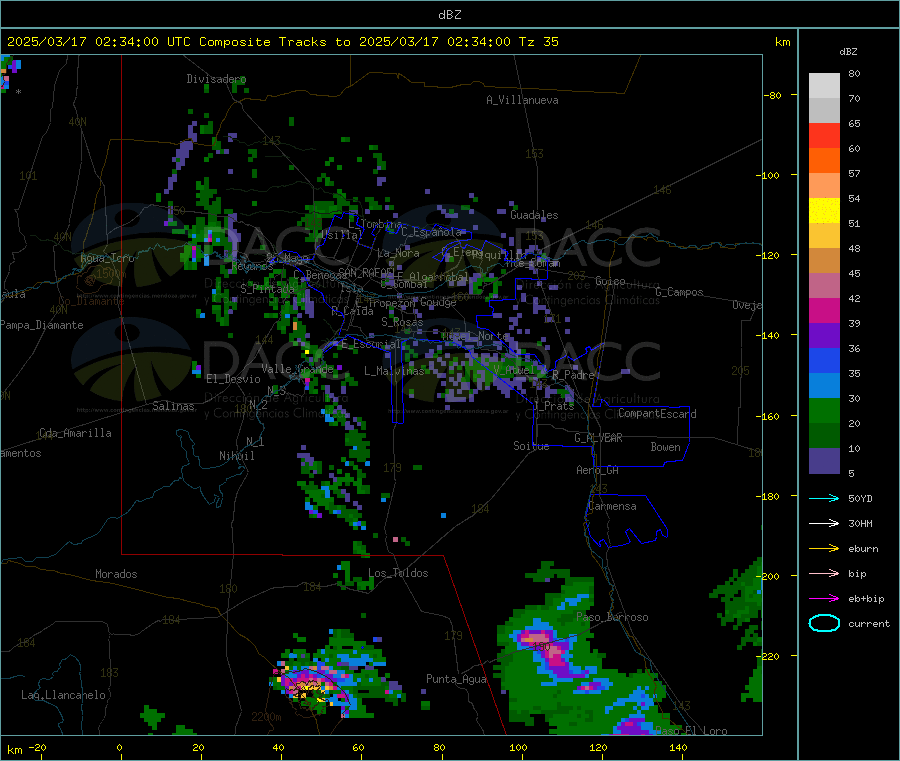Screen dimensions: 900x761
Task: Click the Pampa_Diamante map label
Action: (x=42, y=325)
